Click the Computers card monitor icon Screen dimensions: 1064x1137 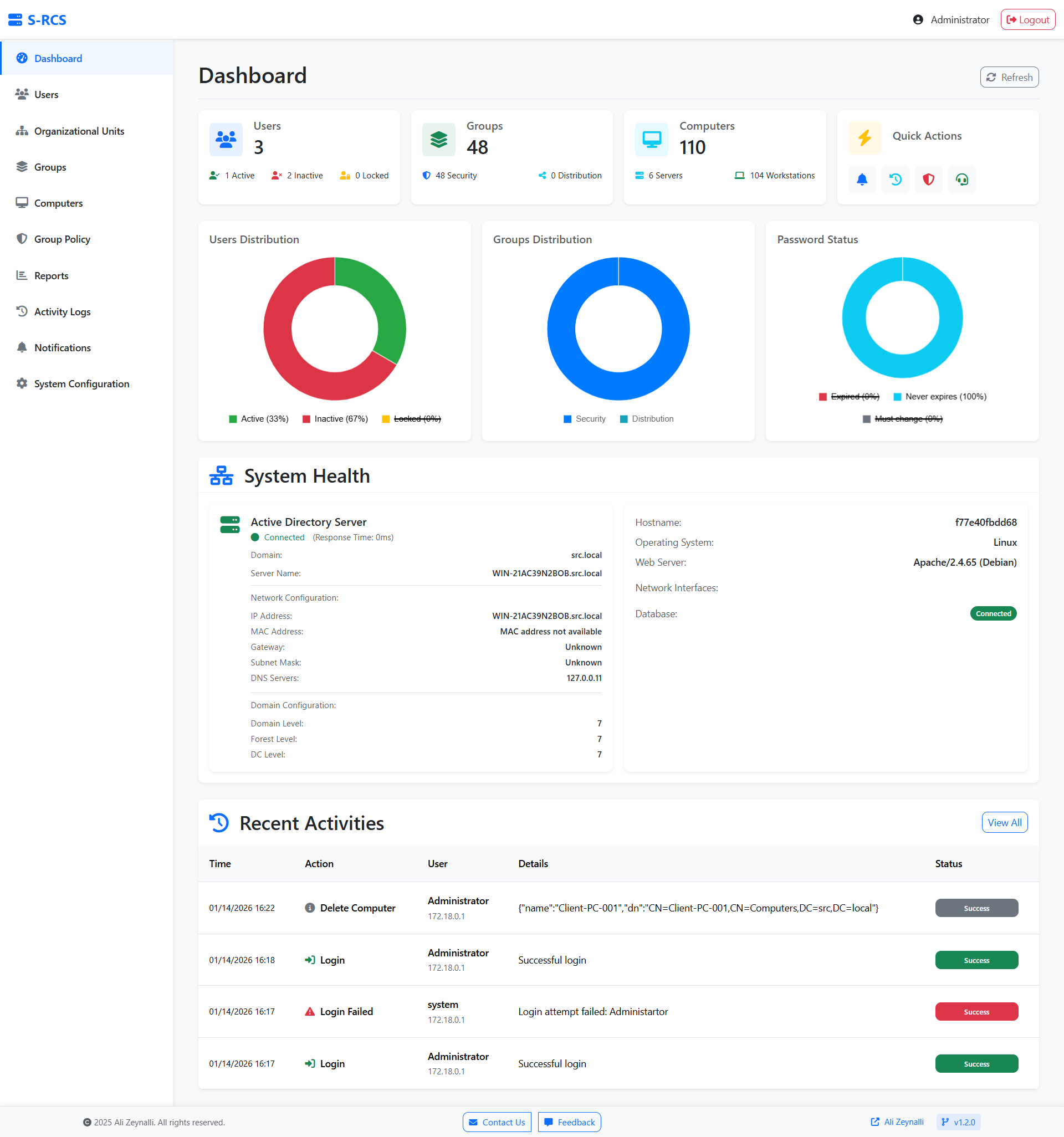coord(652,139)
